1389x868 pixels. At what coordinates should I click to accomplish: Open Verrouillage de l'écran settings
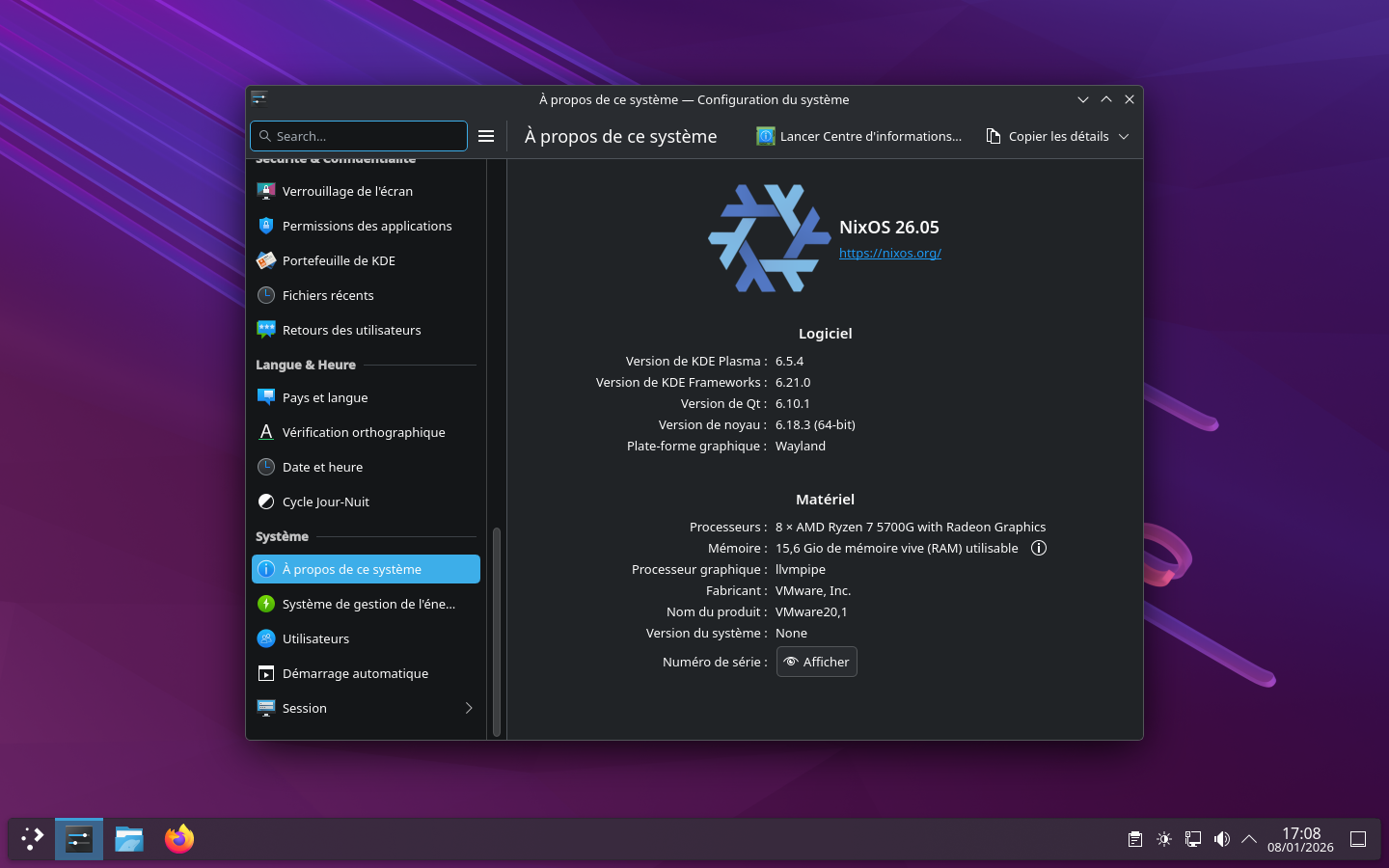coord(347,191)
